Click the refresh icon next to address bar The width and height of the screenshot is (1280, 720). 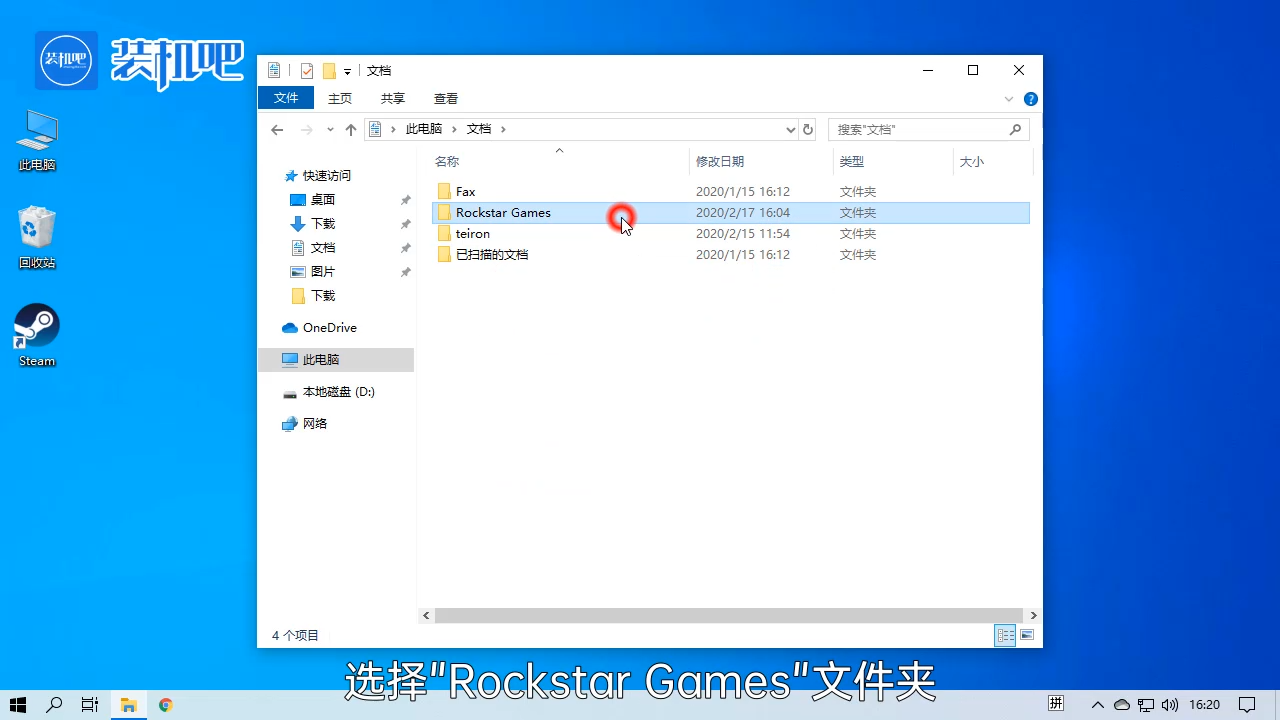click(807, 128)
